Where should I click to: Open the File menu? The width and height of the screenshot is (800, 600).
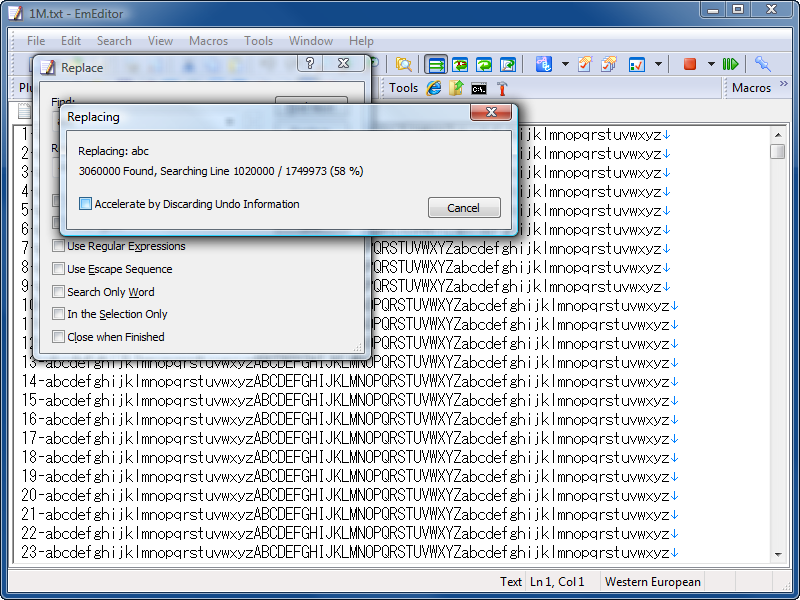[x=36, y=41]
